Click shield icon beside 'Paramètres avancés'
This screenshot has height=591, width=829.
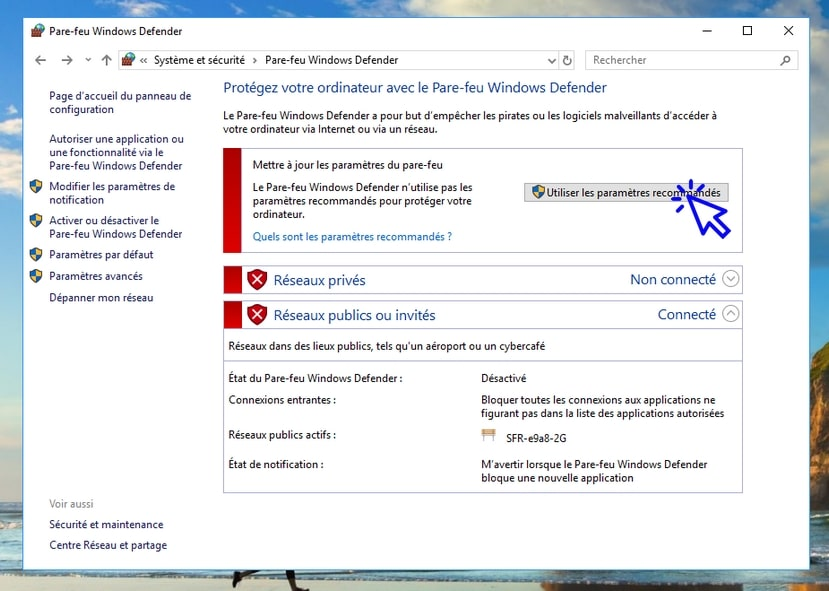[36, 275]
